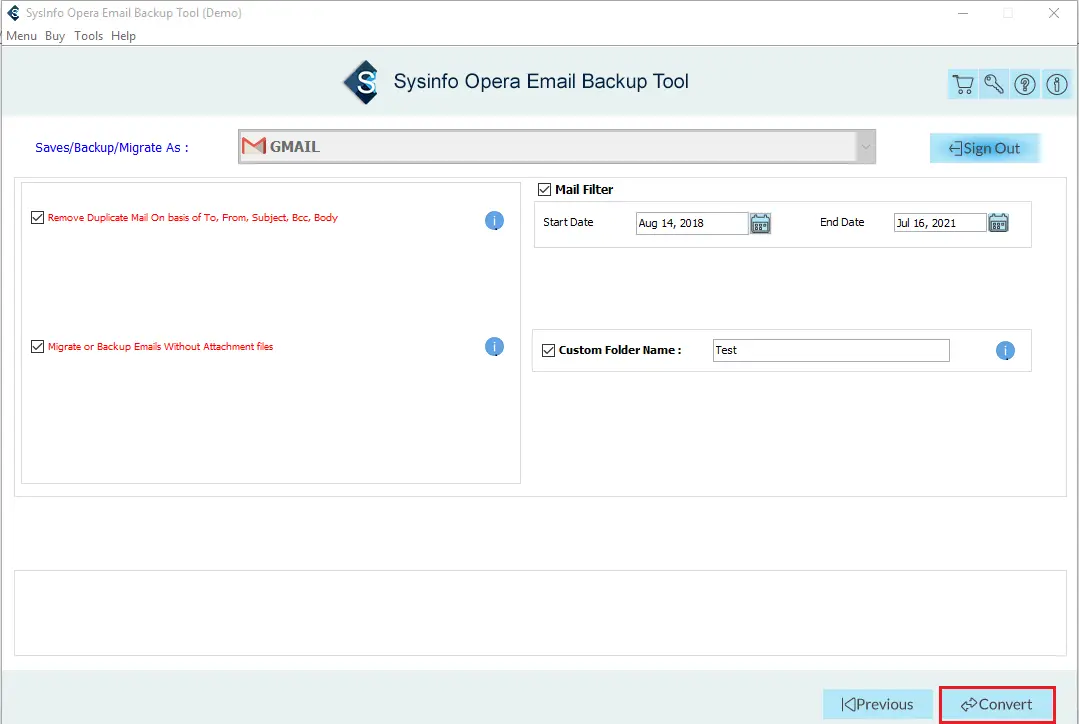The height and width of the screenshot is (724, 1079).
Task: Uncheck Remove Duplicate Mail checkbox
Action: click(38, 218)
